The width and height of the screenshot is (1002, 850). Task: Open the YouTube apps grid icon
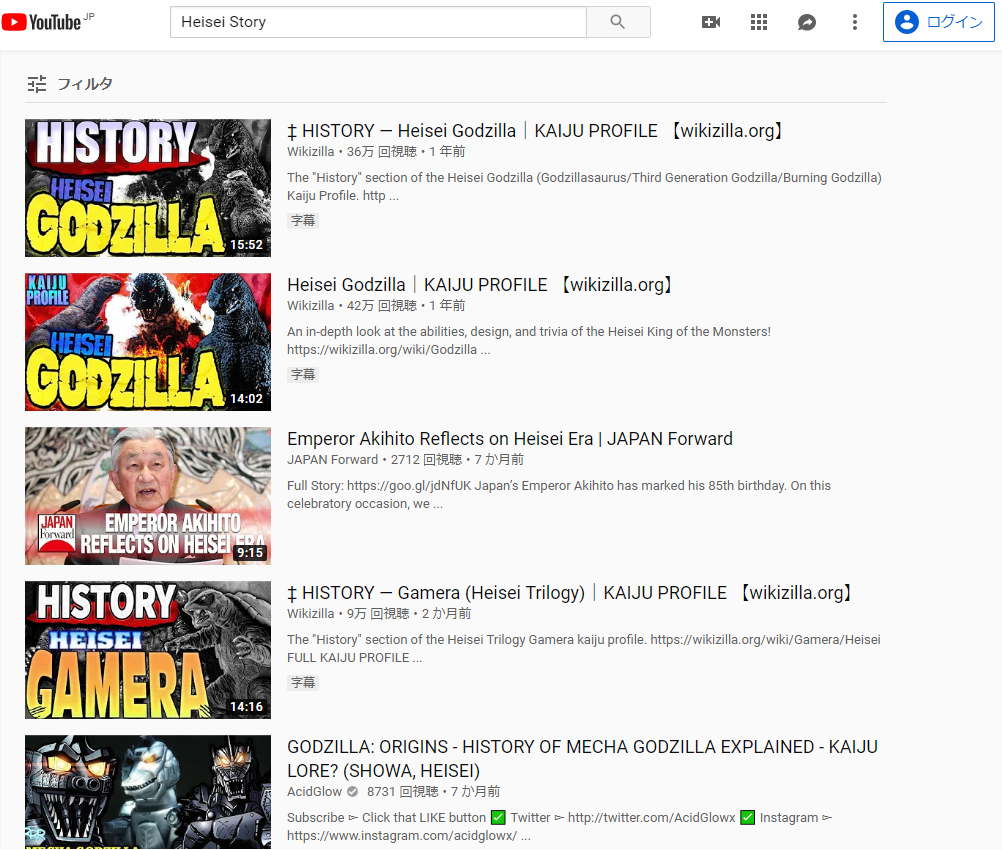759,22
